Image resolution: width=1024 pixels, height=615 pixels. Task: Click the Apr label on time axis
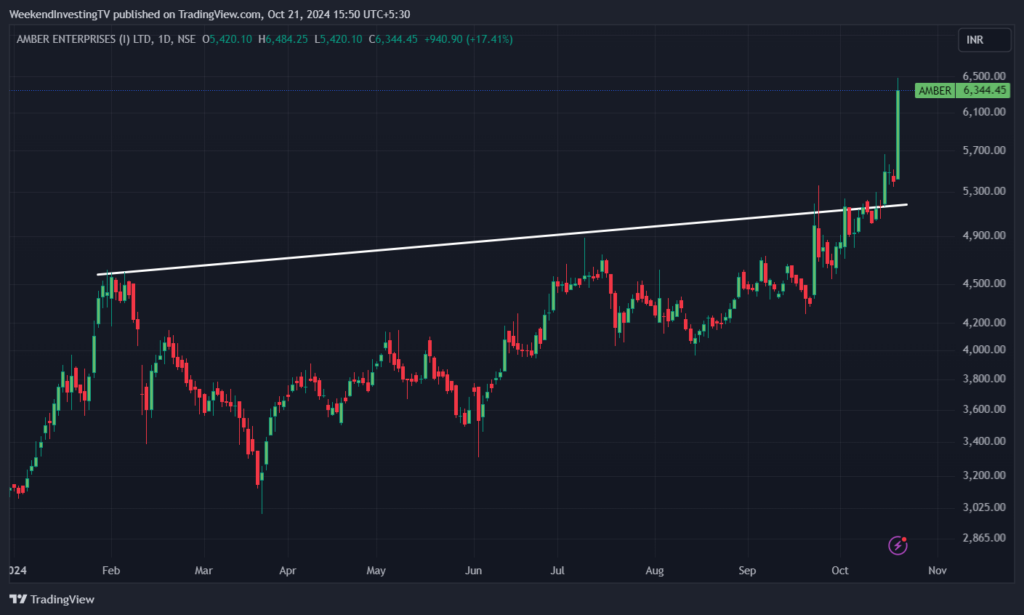point(287,571)
